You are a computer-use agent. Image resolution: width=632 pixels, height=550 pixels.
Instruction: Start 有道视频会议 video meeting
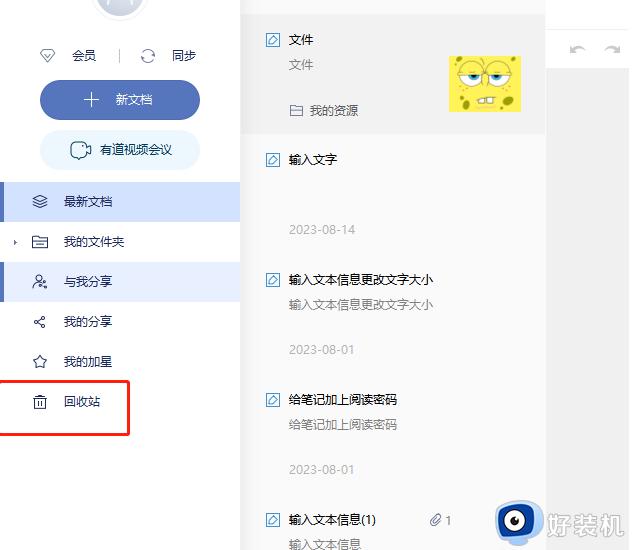(120, 149)
